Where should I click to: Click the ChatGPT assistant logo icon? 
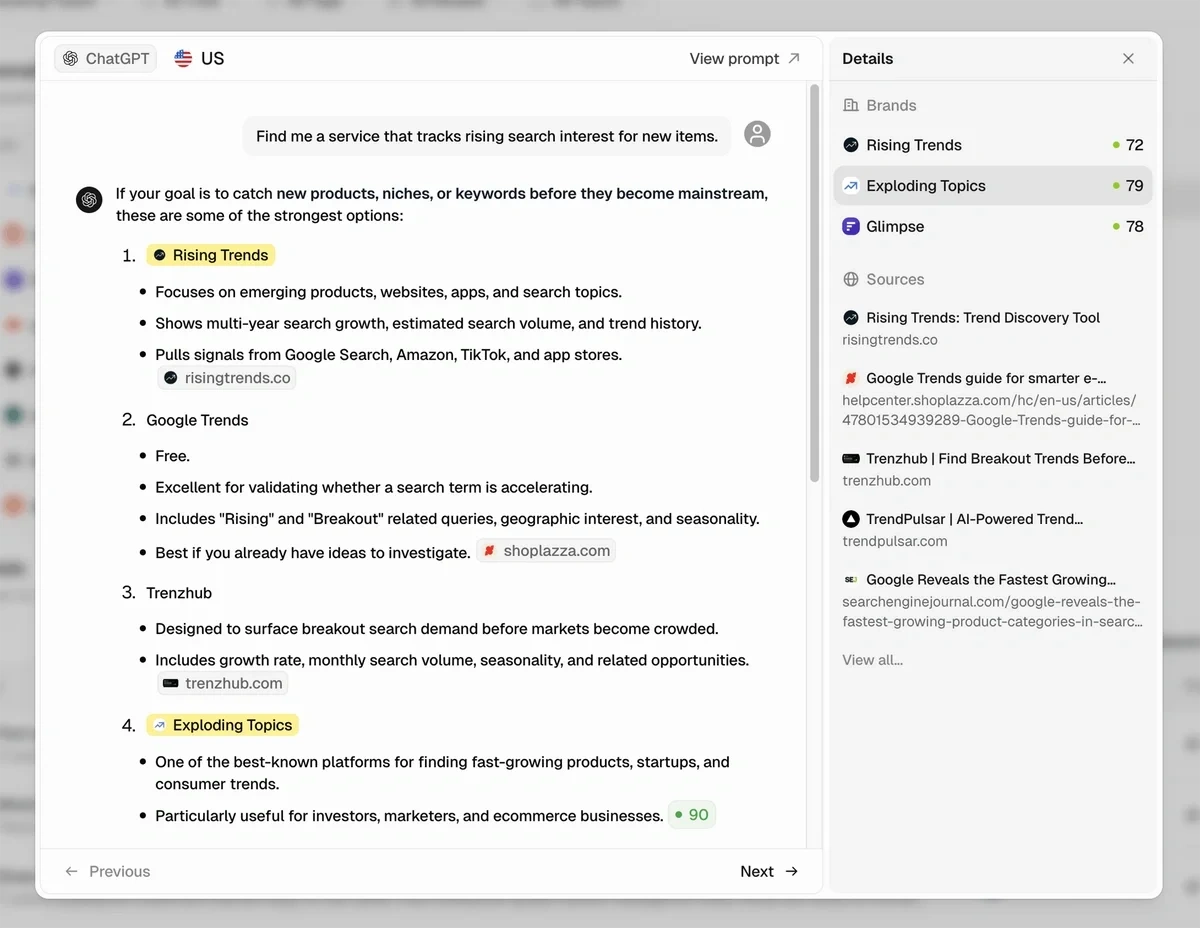coord(89,199)
